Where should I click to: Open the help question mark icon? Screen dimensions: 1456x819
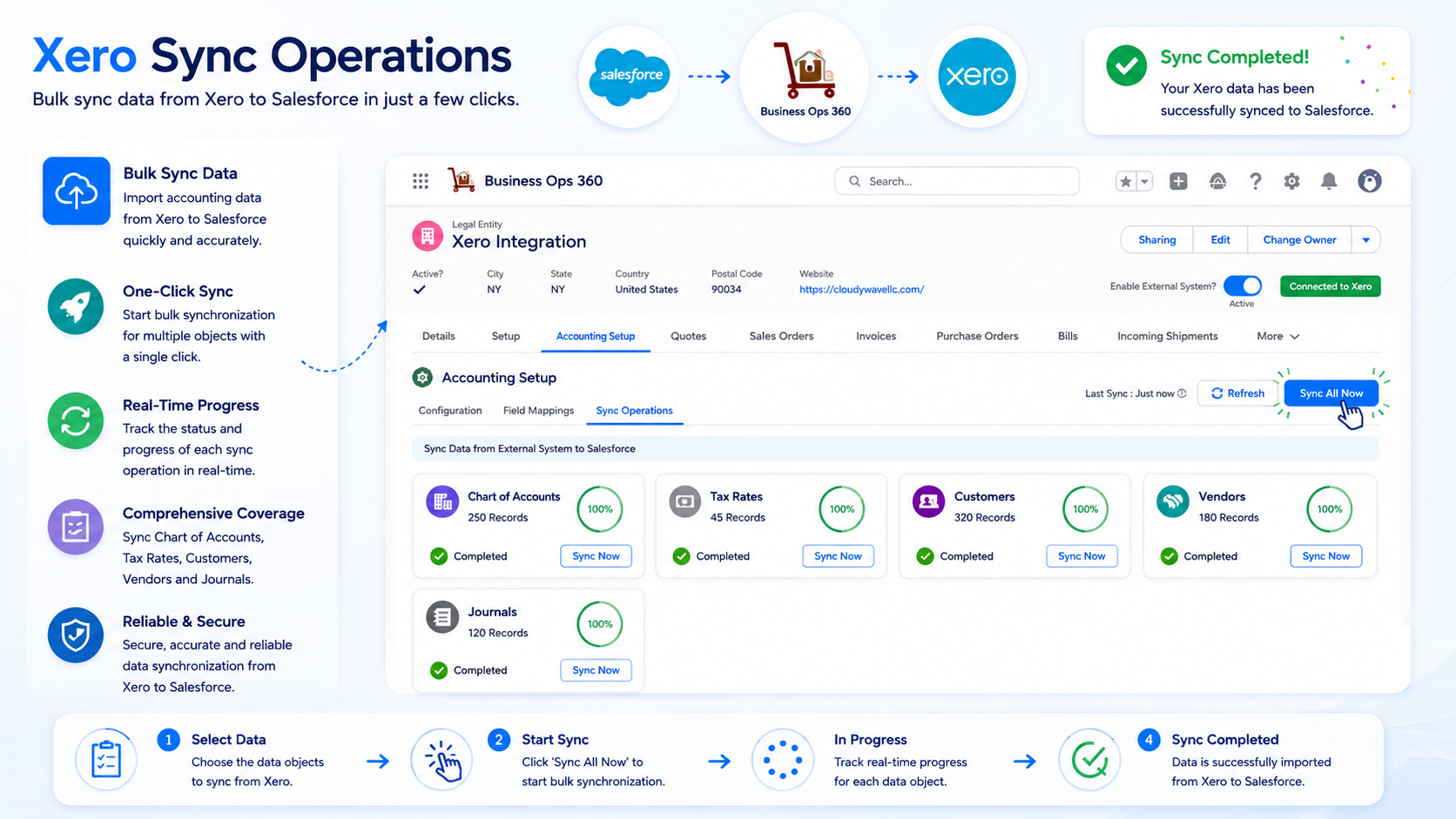[x=1255, y=181]
